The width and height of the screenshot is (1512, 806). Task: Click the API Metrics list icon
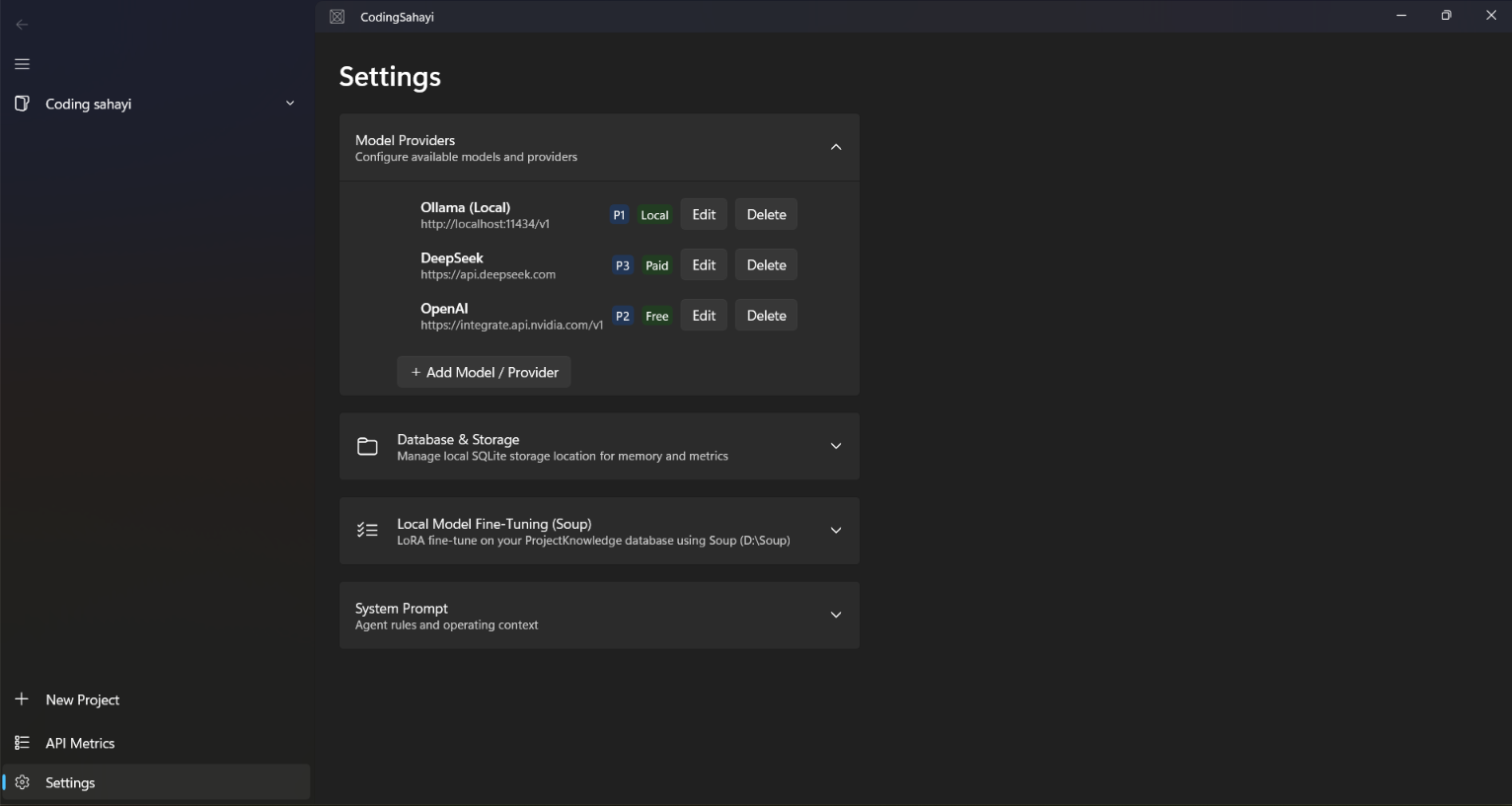[22, 743]
